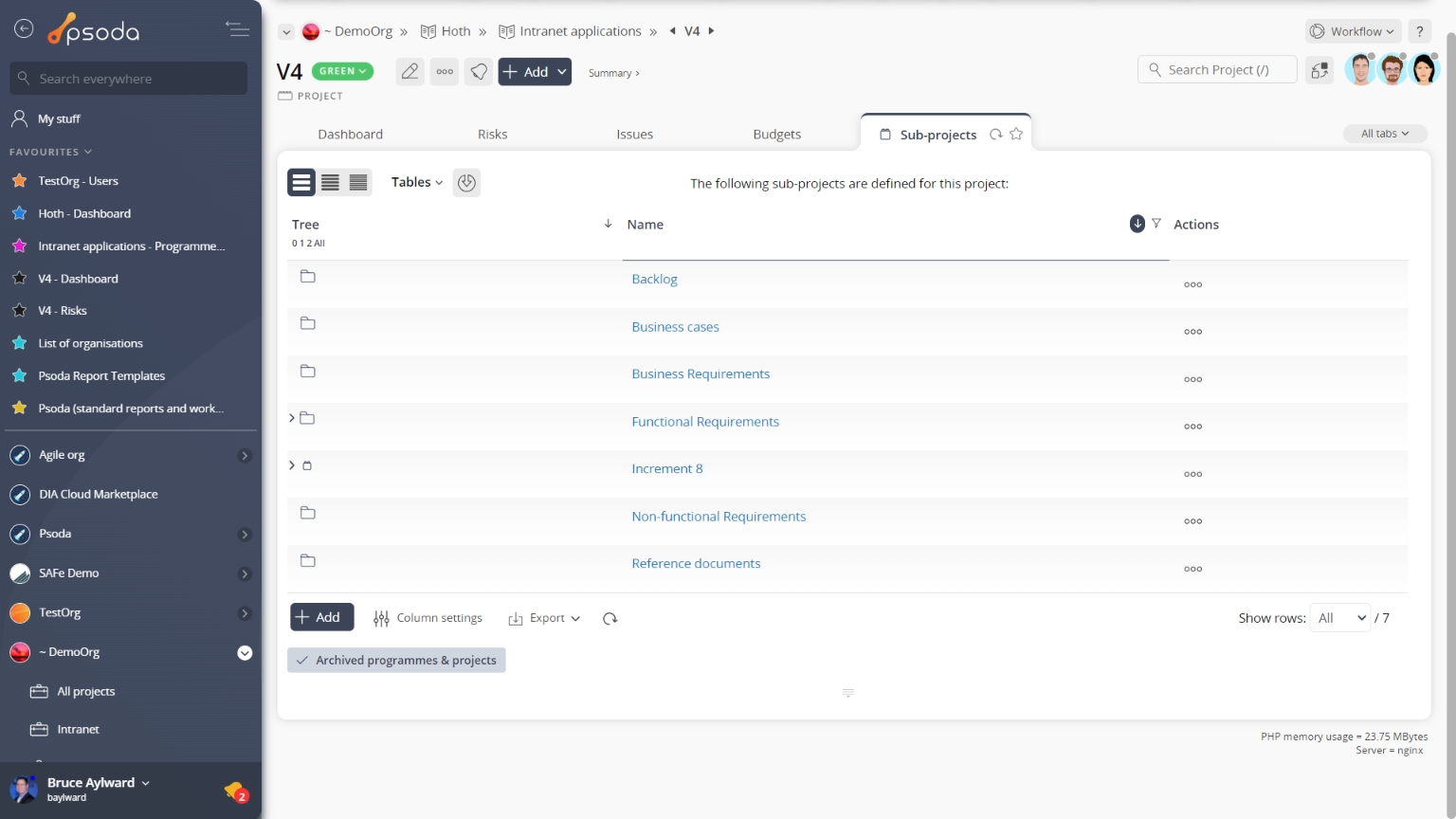Image resolution: width=1456 pixels, height=819 pixels.
Task: Click the Search everywhere field
Action: [129, 79]
